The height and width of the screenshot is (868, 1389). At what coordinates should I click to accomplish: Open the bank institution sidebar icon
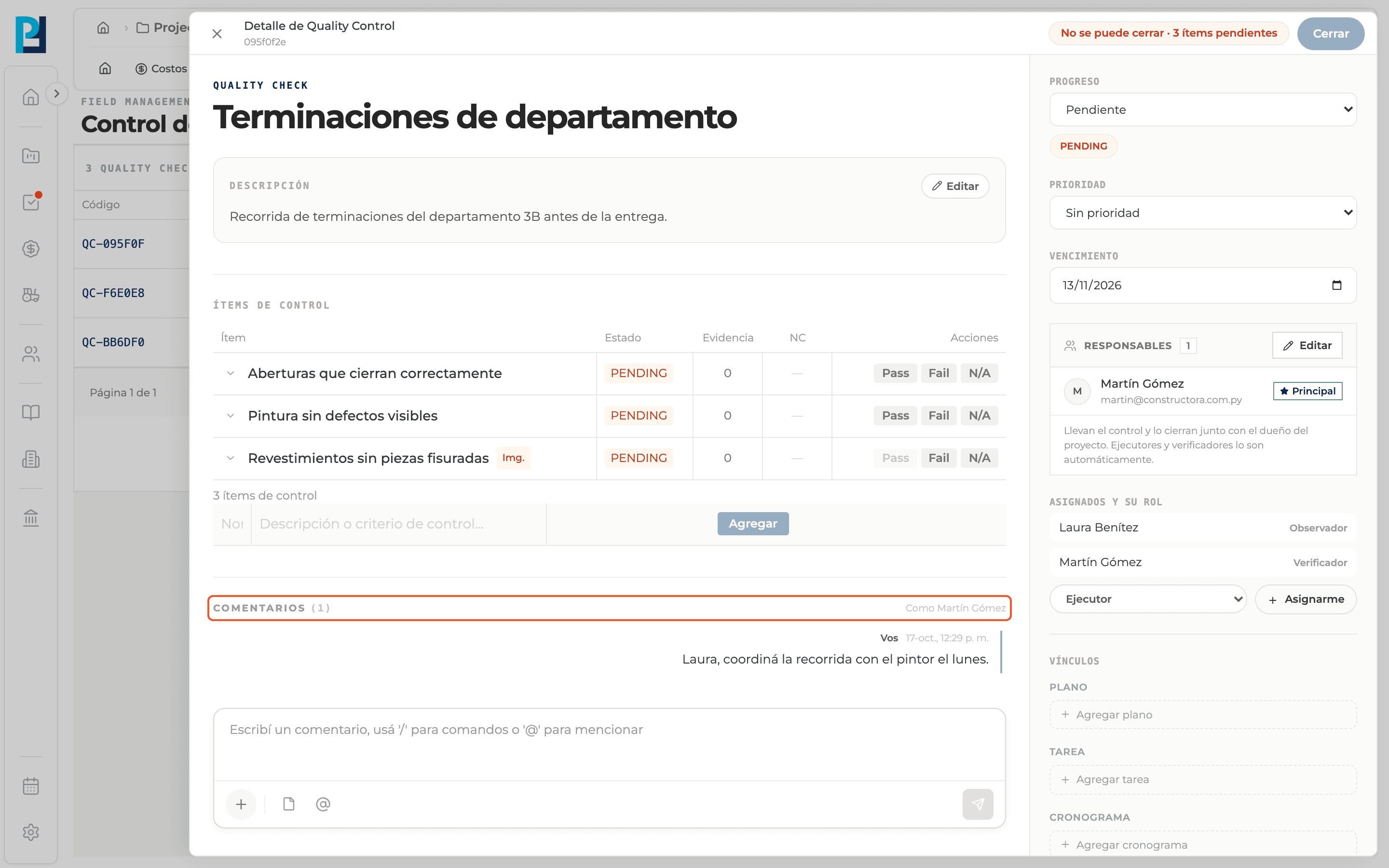pyautogui.click(x=31, y=518)
